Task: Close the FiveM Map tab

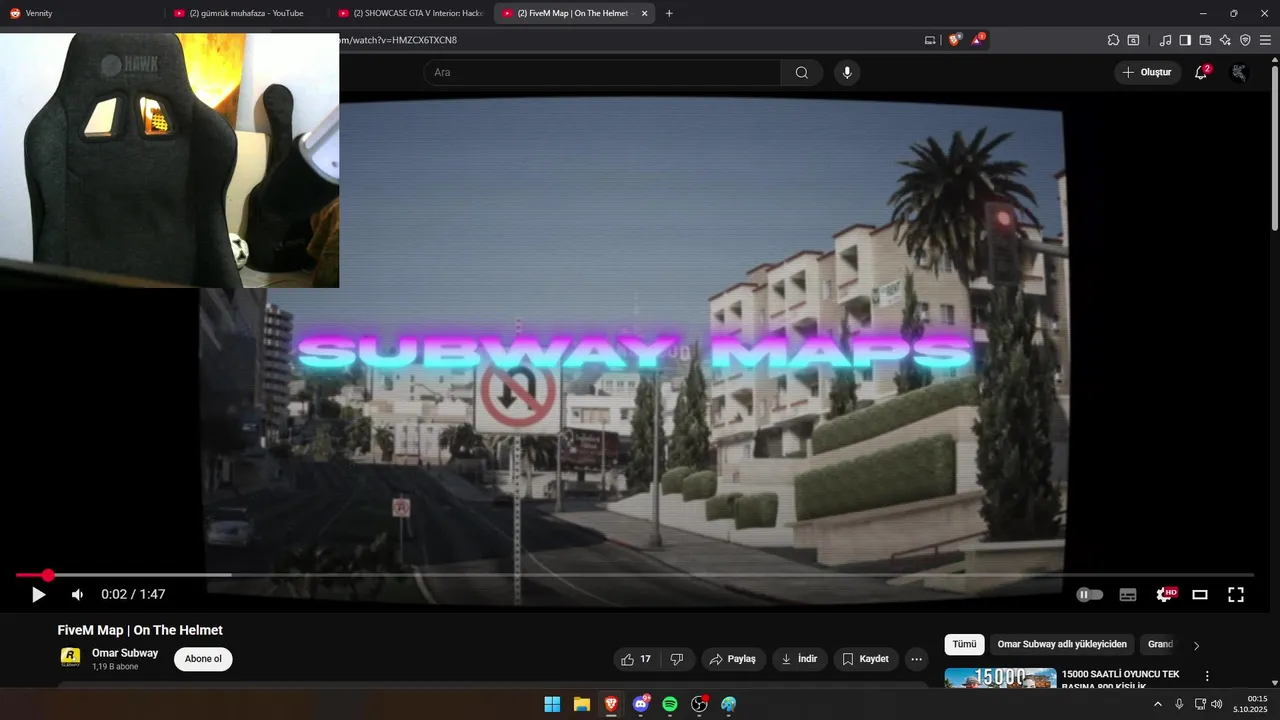Action: [644, 13]
